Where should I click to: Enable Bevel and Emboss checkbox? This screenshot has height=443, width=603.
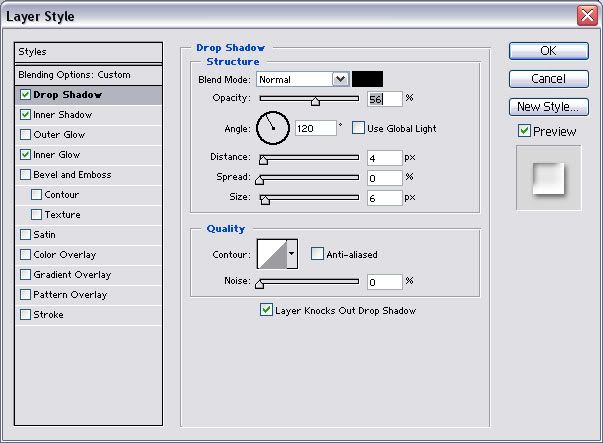[x=25, y=175]
